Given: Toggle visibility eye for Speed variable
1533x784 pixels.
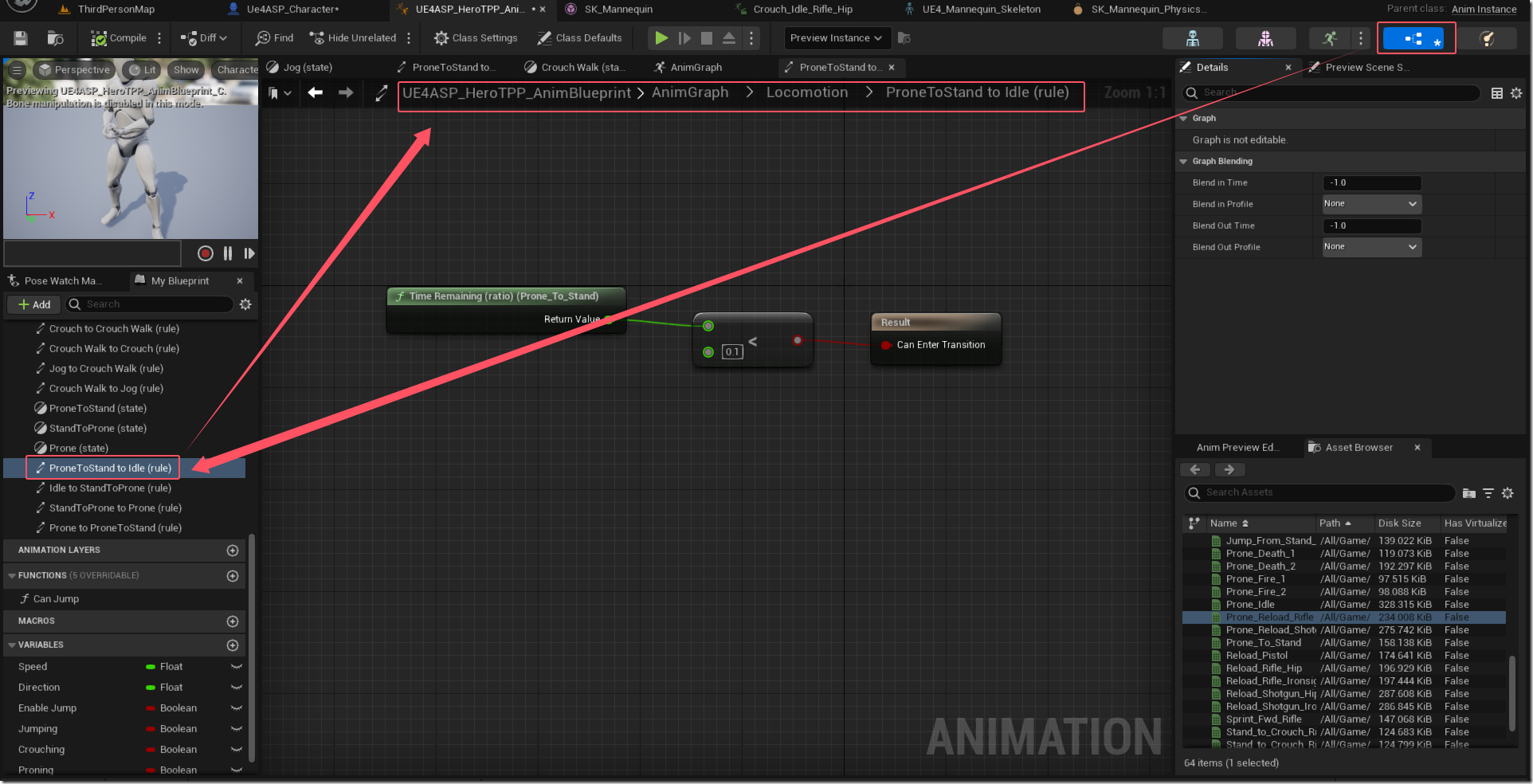Looking at the screenshot, I should pos(236,667).
